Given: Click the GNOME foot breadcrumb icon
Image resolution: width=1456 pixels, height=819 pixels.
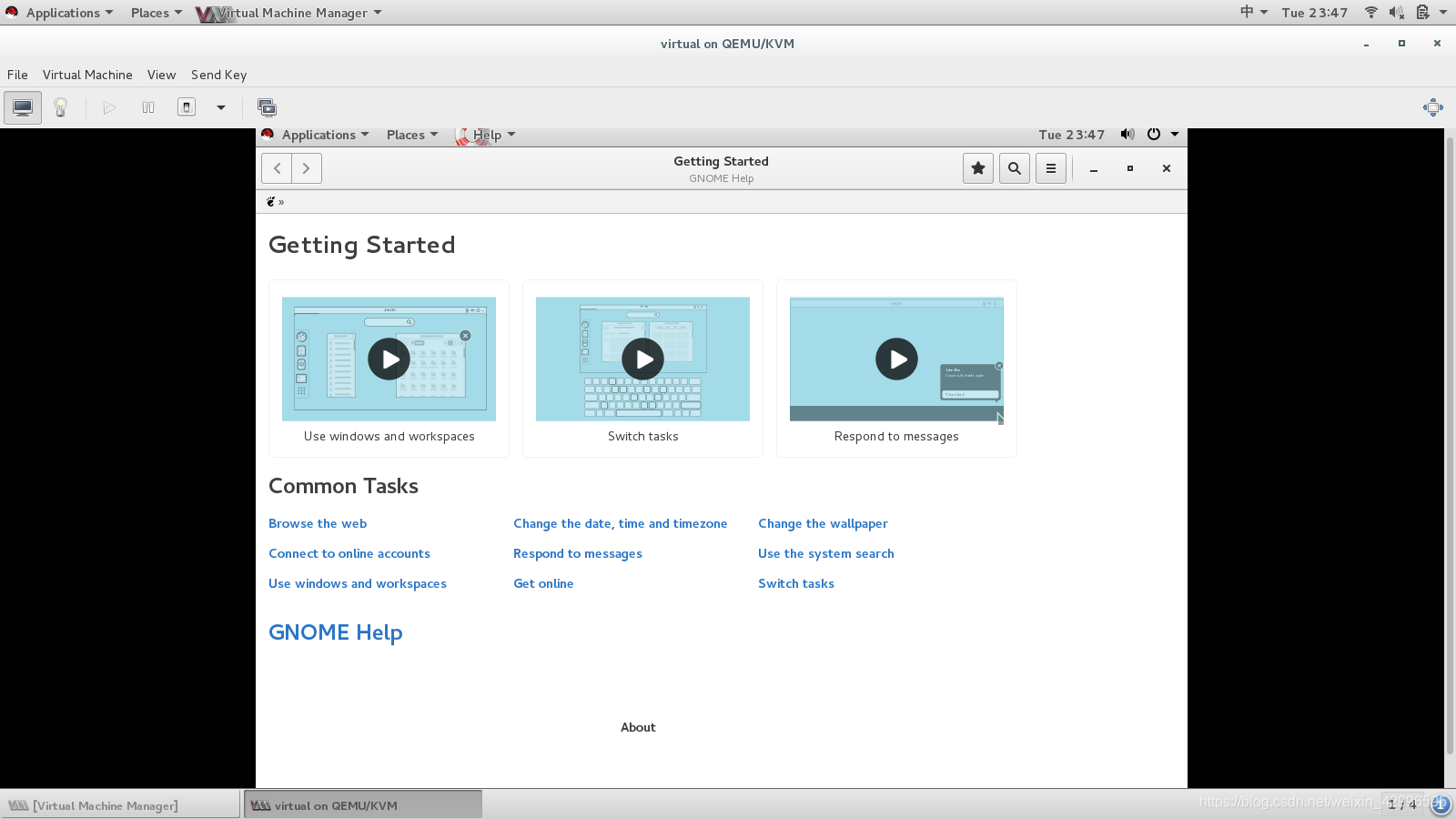Looking at the screenshot, I should point(270,202).
